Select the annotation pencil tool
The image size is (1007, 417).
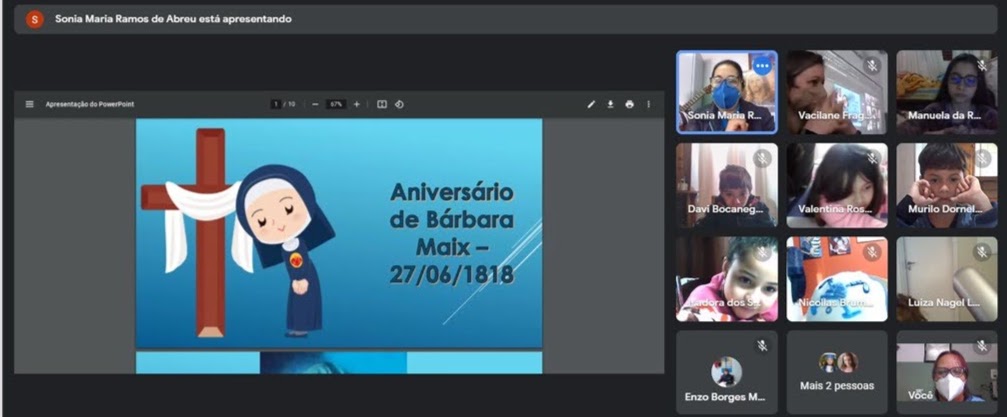coord(591,104)
